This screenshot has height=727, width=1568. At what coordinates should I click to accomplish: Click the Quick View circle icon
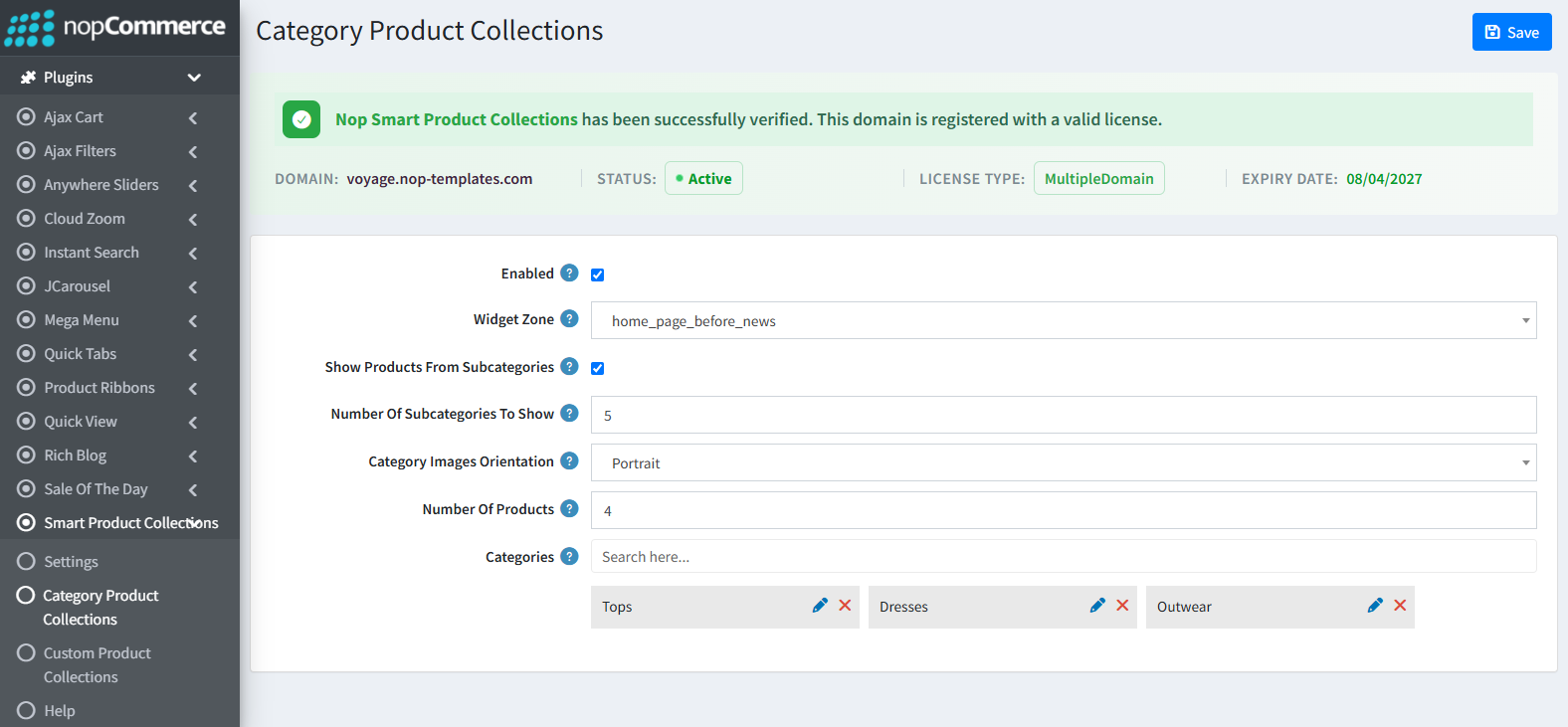point(27,421)
